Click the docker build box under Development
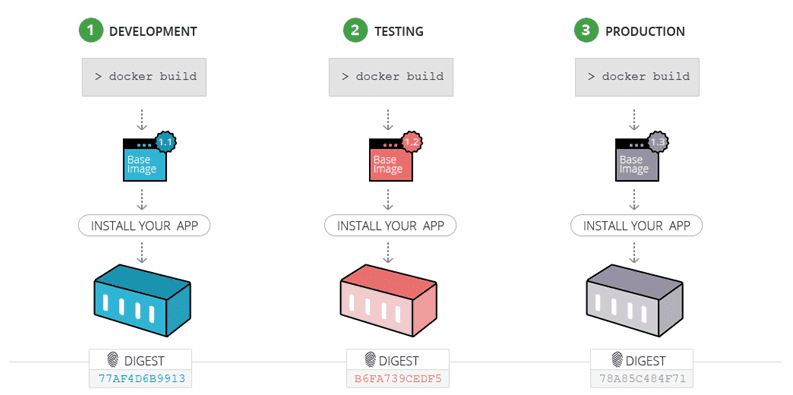This screenshot has width=793, height=395. (144, 77)
